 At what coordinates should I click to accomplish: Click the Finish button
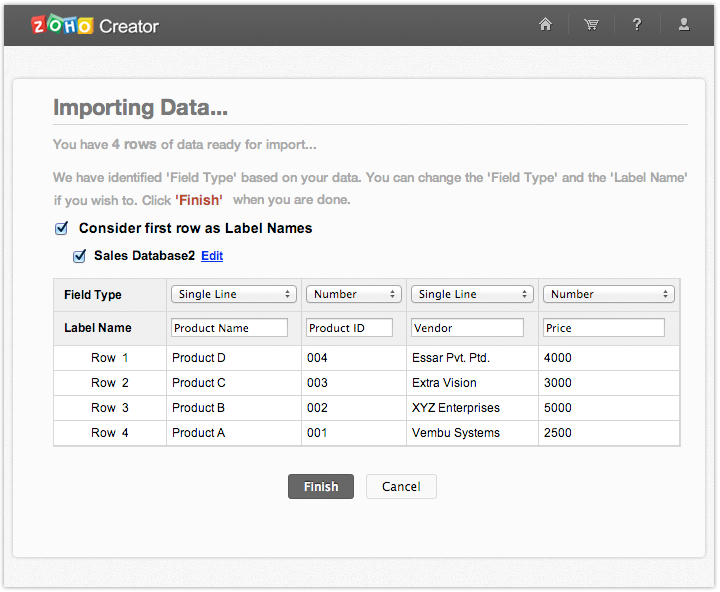(321, 486)
